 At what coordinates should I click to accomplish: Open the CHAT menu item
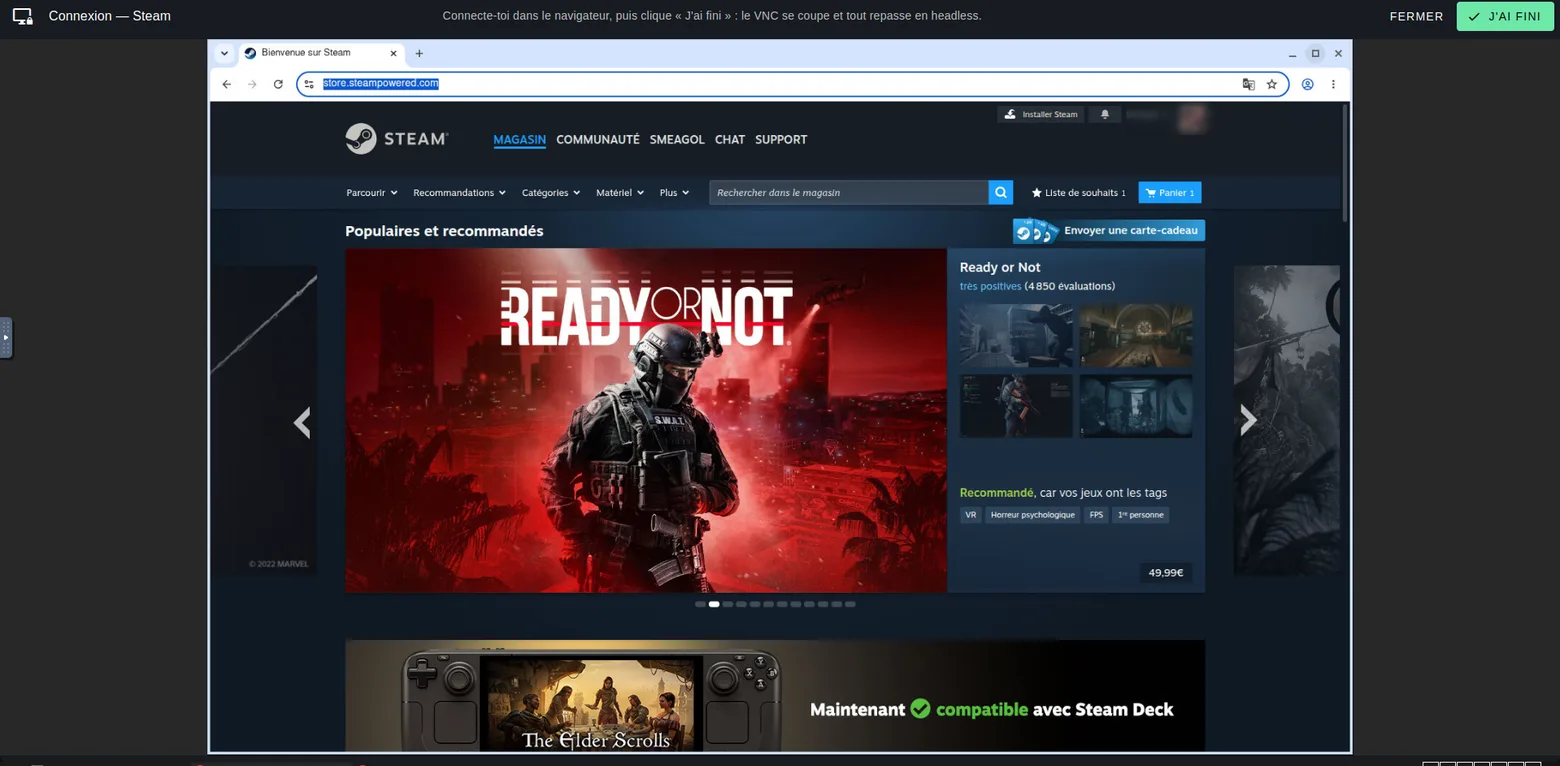click(730, 140)
